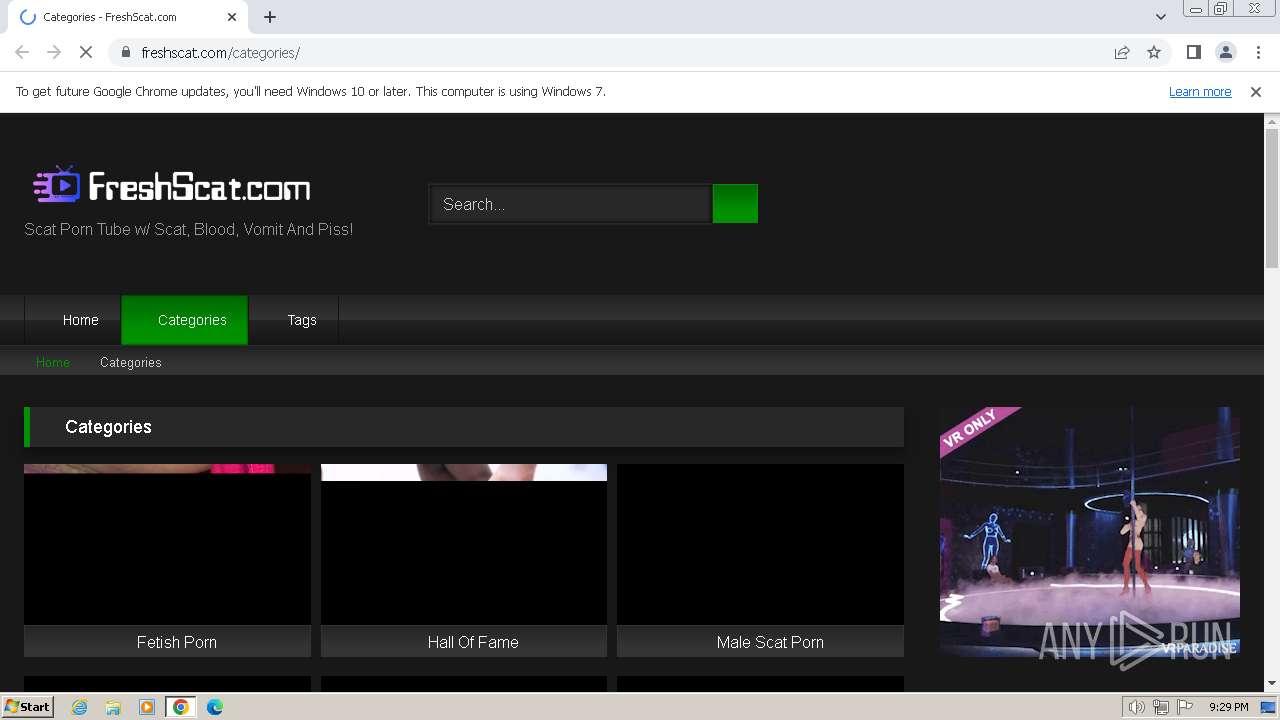Open the Chrome profile avatar

pos(1225,52)
